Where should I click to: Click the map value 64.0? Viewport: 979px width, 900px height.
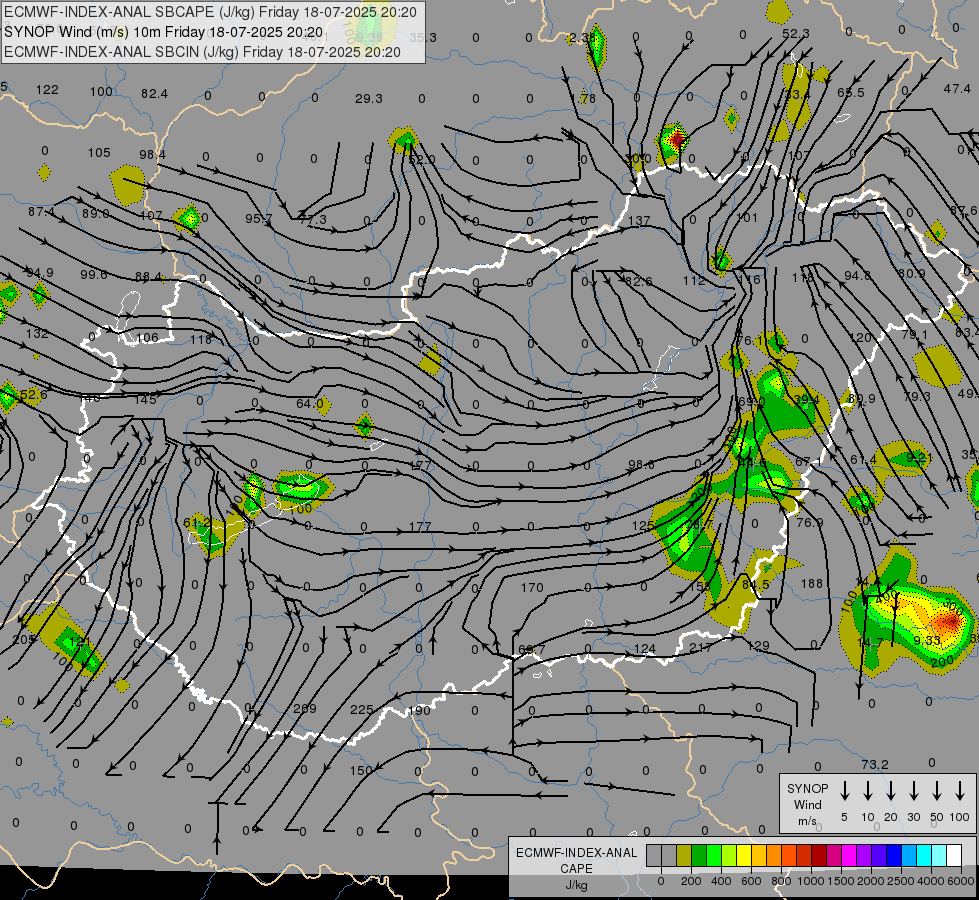pyautogui.click(x=310, y=403)
